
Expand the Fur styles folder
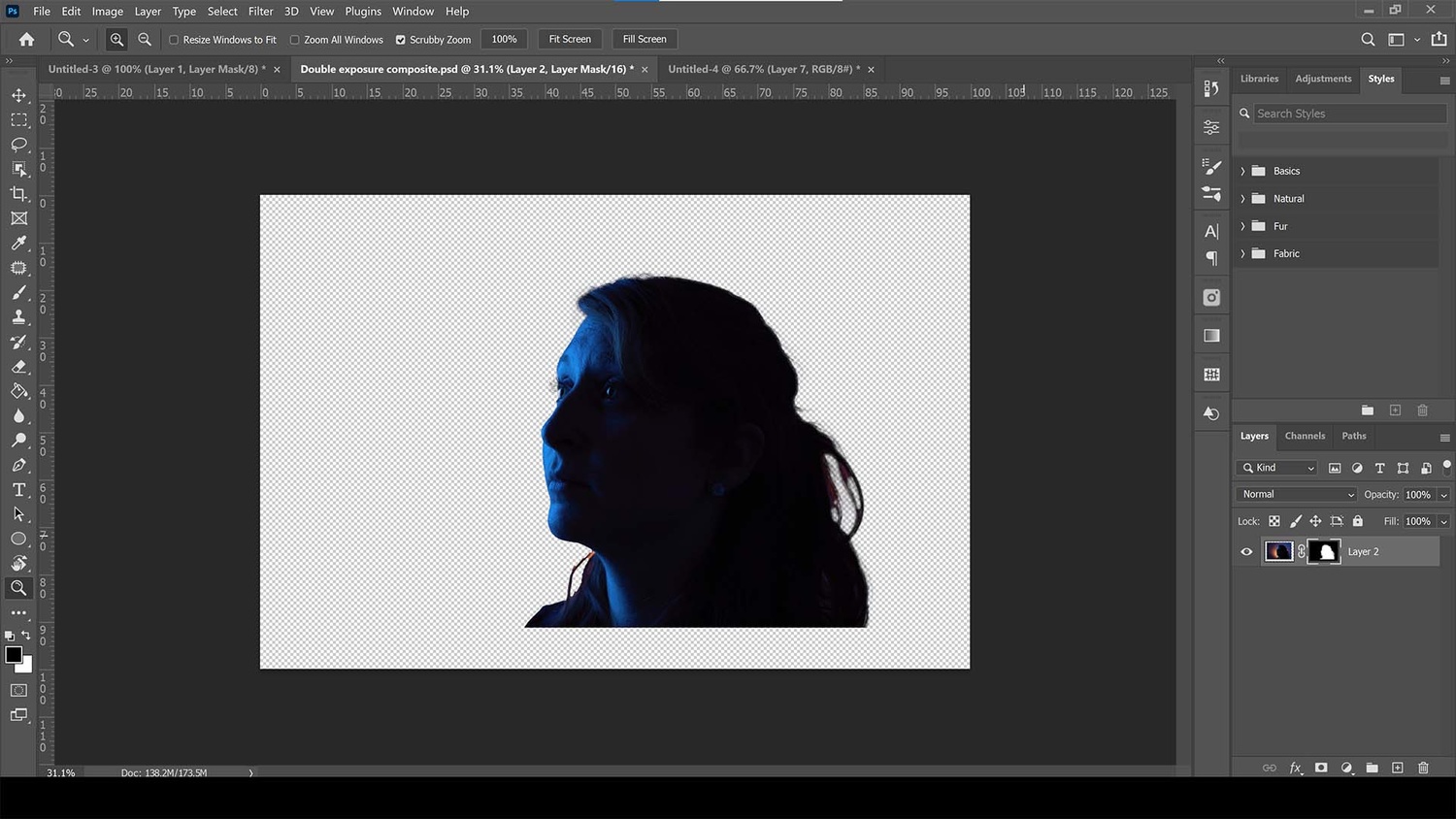[1243, 225]
